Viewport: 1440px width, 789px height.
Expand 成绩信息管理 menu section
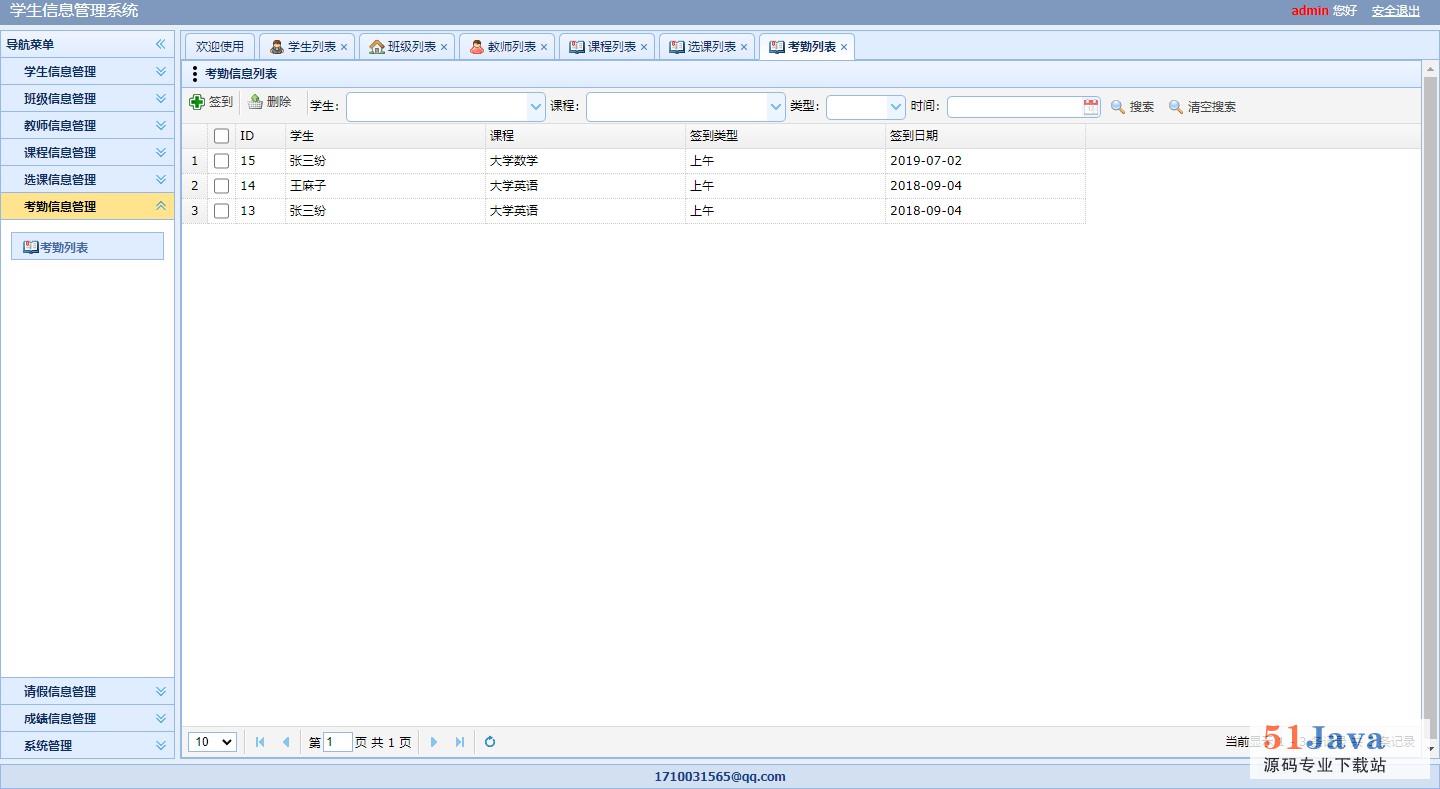[87, 718]
